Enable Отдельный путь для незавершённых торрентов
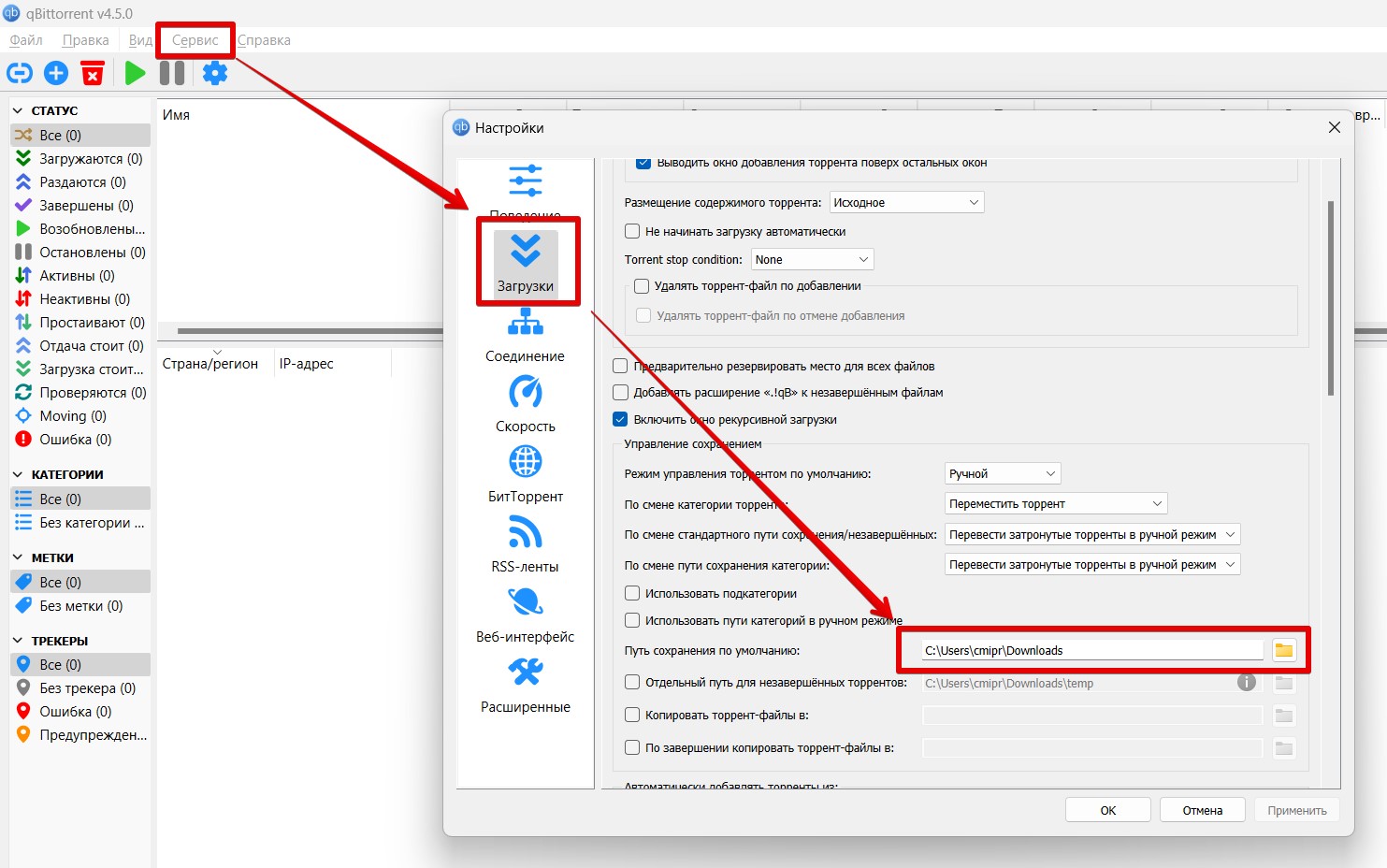Image resolution: width=1387 pixels, height=868 pixels. [x=632, y=683]
